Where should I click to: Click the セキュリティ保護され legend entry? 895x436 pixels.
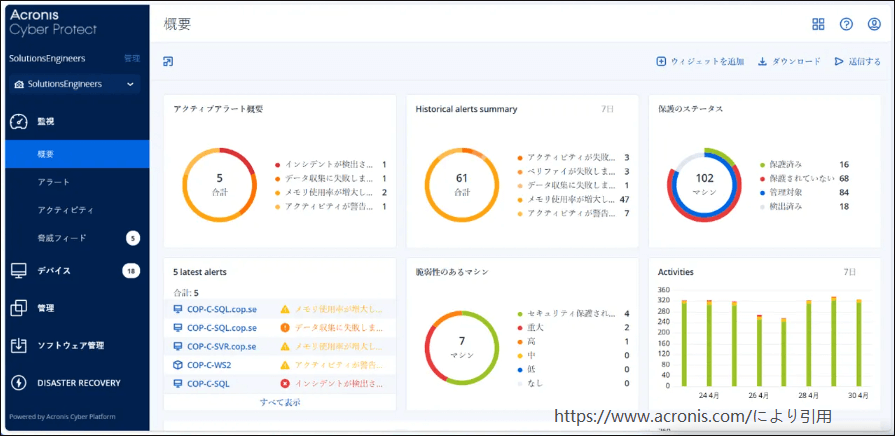click(x=573, y=314)
